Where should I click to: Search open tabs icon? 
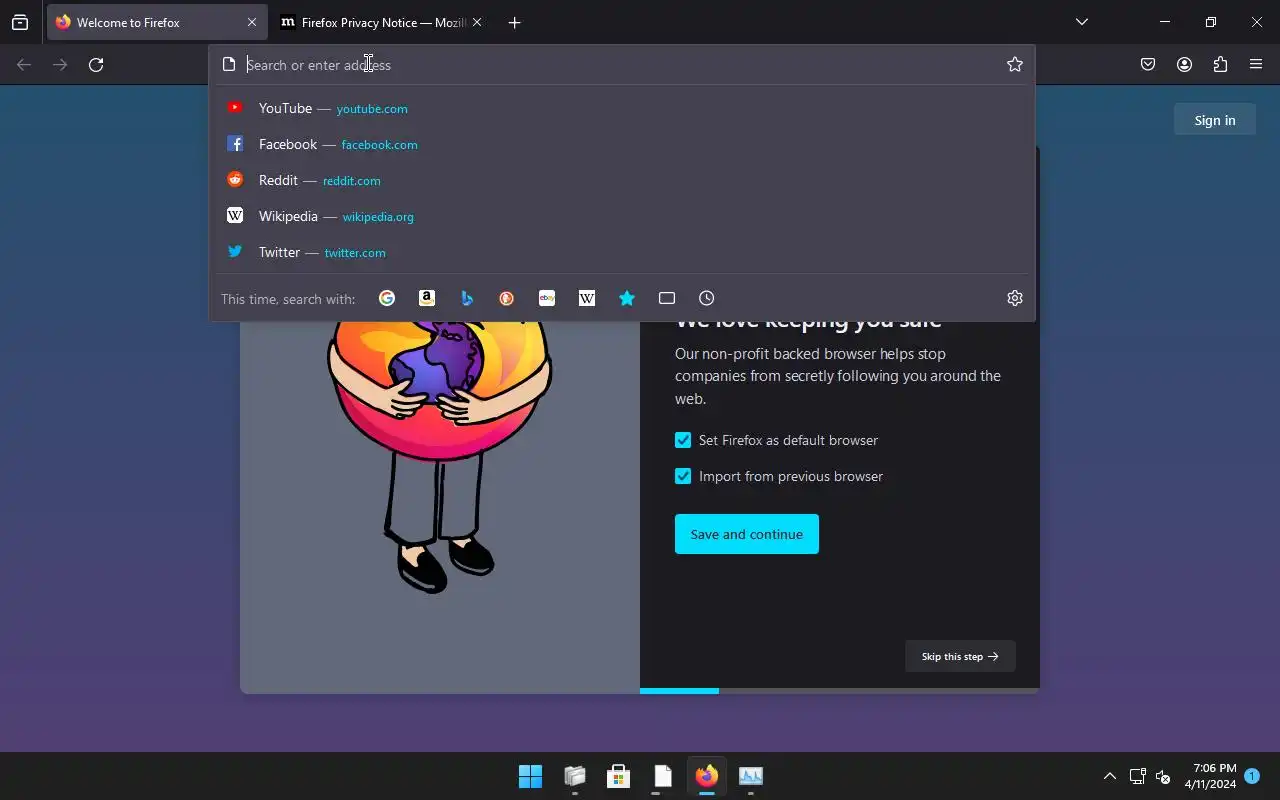[667, 298]
